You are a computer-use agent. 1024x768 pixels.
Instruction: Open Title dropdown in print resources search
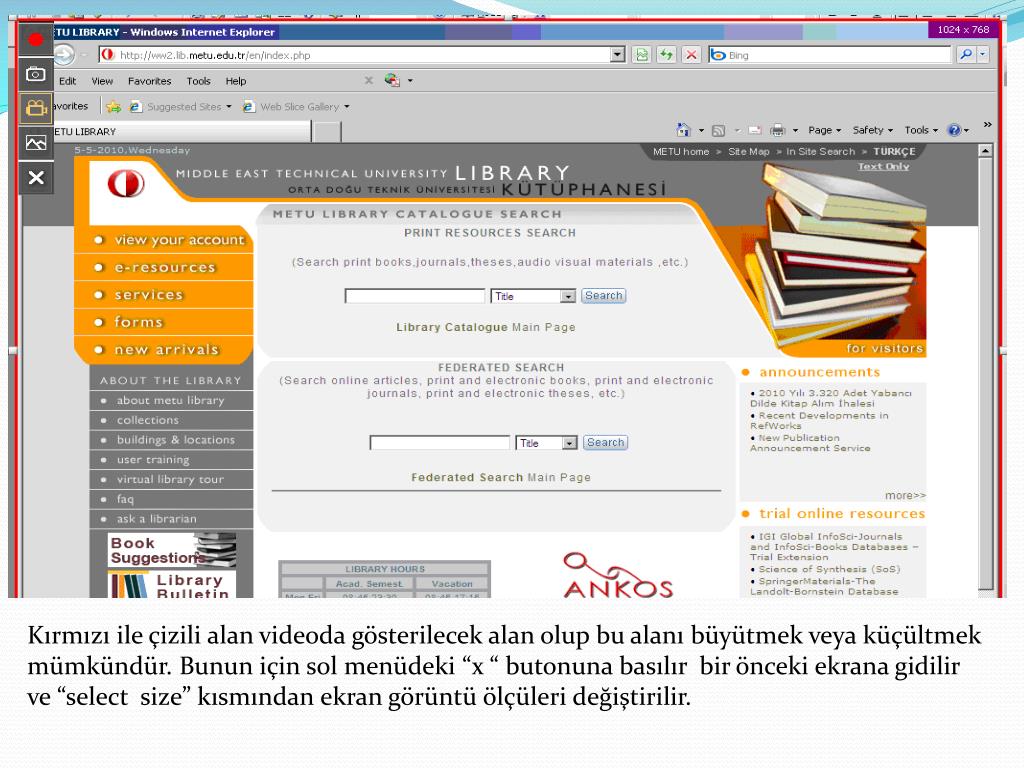coord(533,296)
